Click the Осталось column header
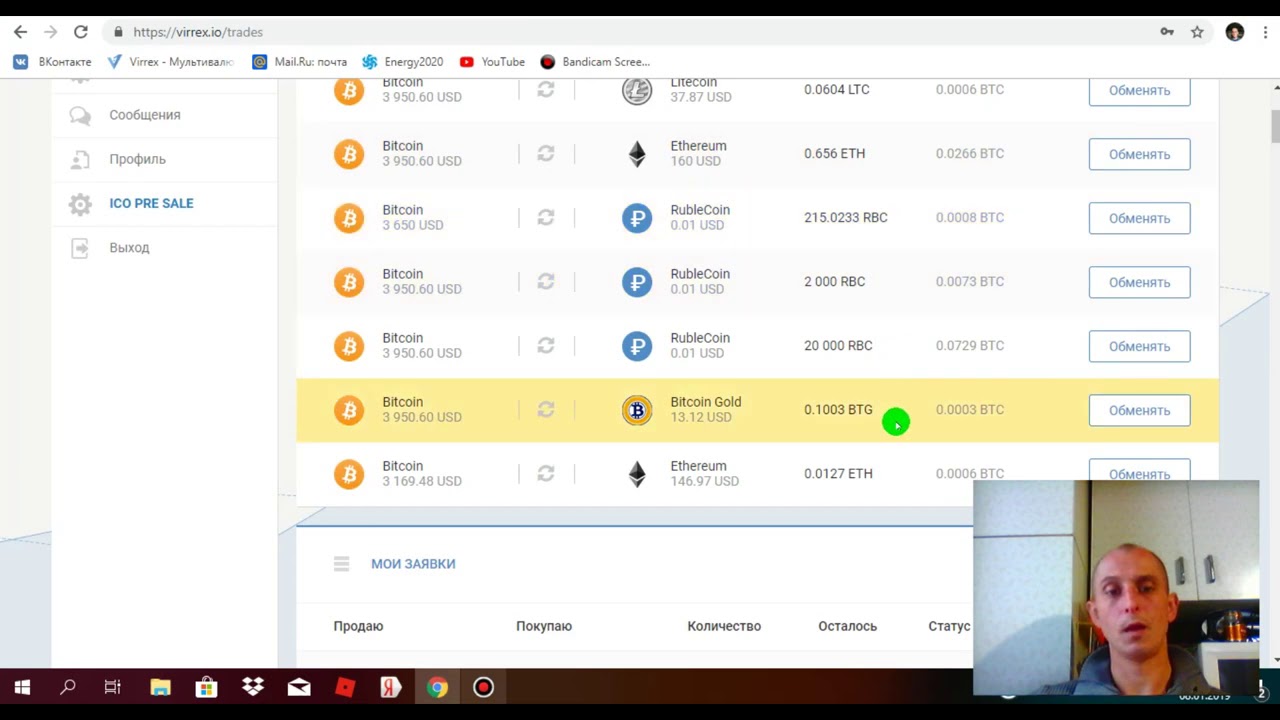1280x720 pixels. pos(847,626)
